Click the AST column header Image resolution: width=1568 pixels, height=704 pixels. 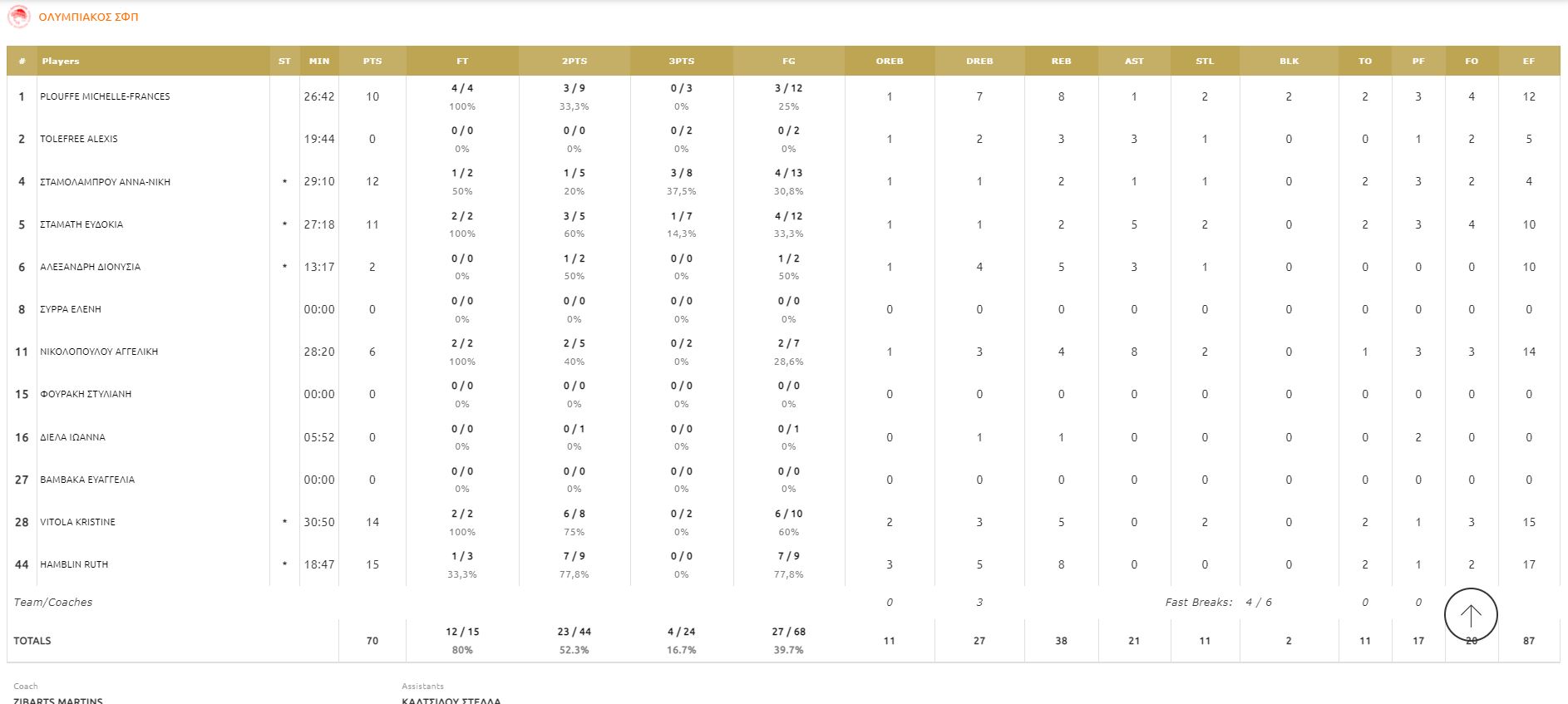point(1134,61)
